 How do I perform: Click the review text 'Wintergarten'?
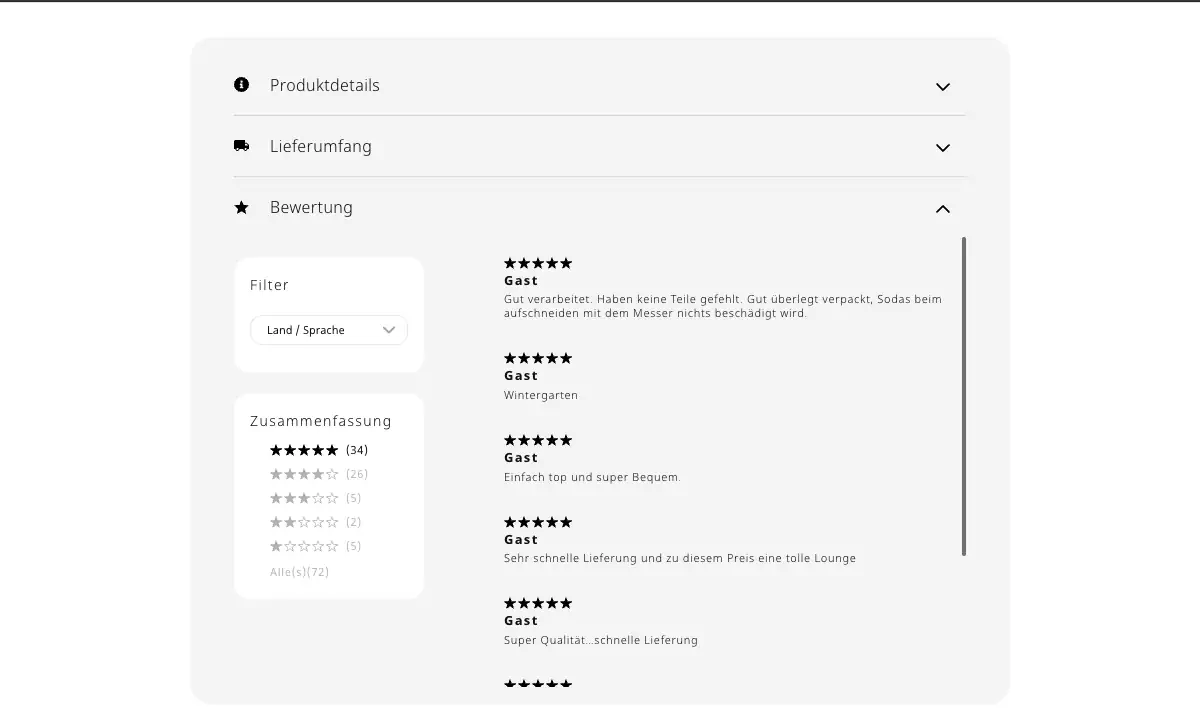point(541,395)
